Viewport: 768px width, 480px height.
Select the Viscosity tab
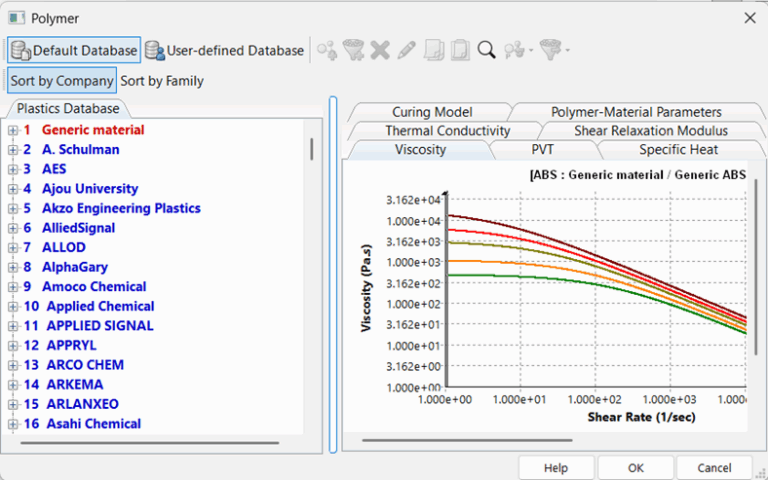(420, 149)
